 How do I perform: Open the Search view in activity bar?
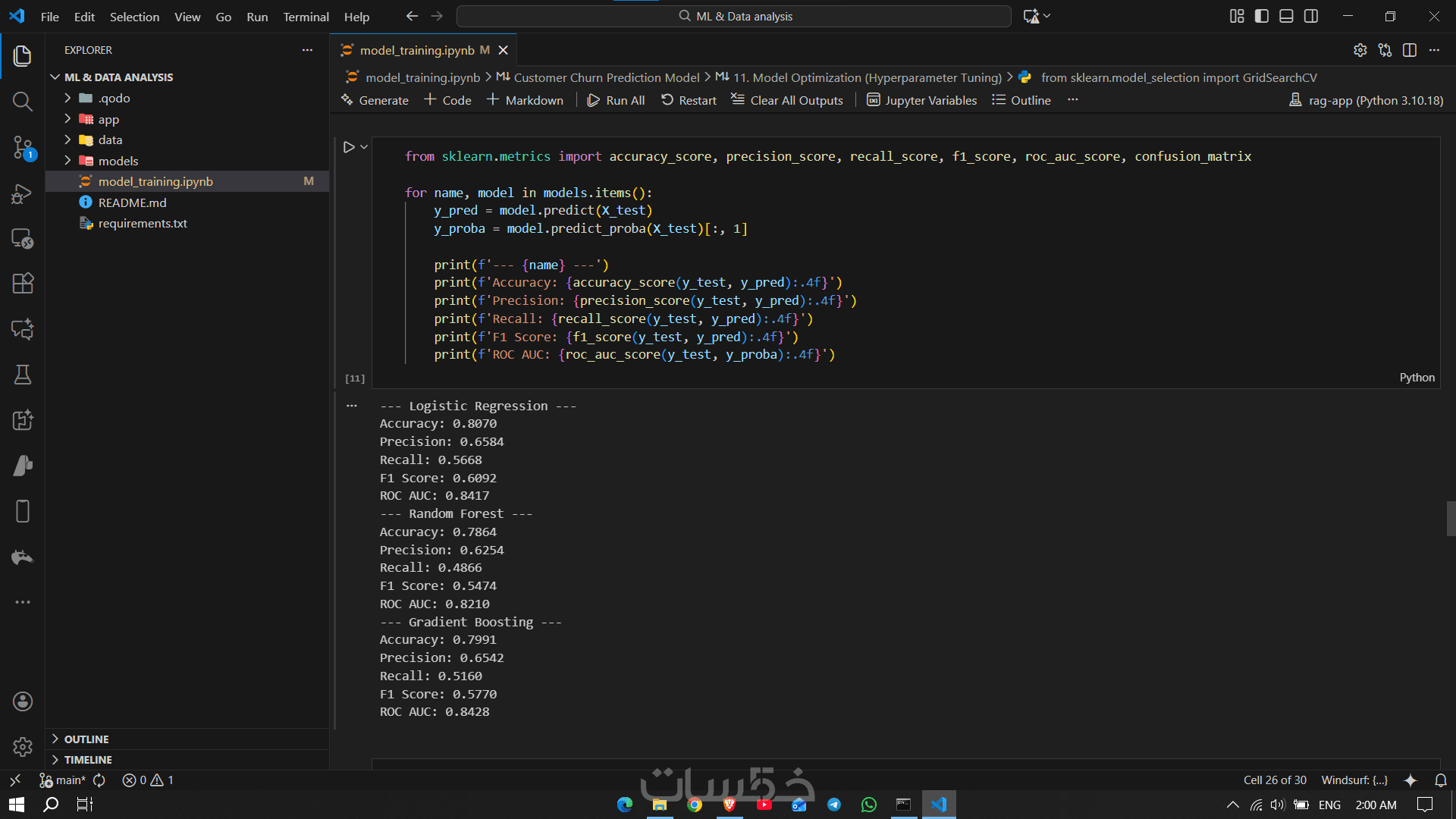23,102
